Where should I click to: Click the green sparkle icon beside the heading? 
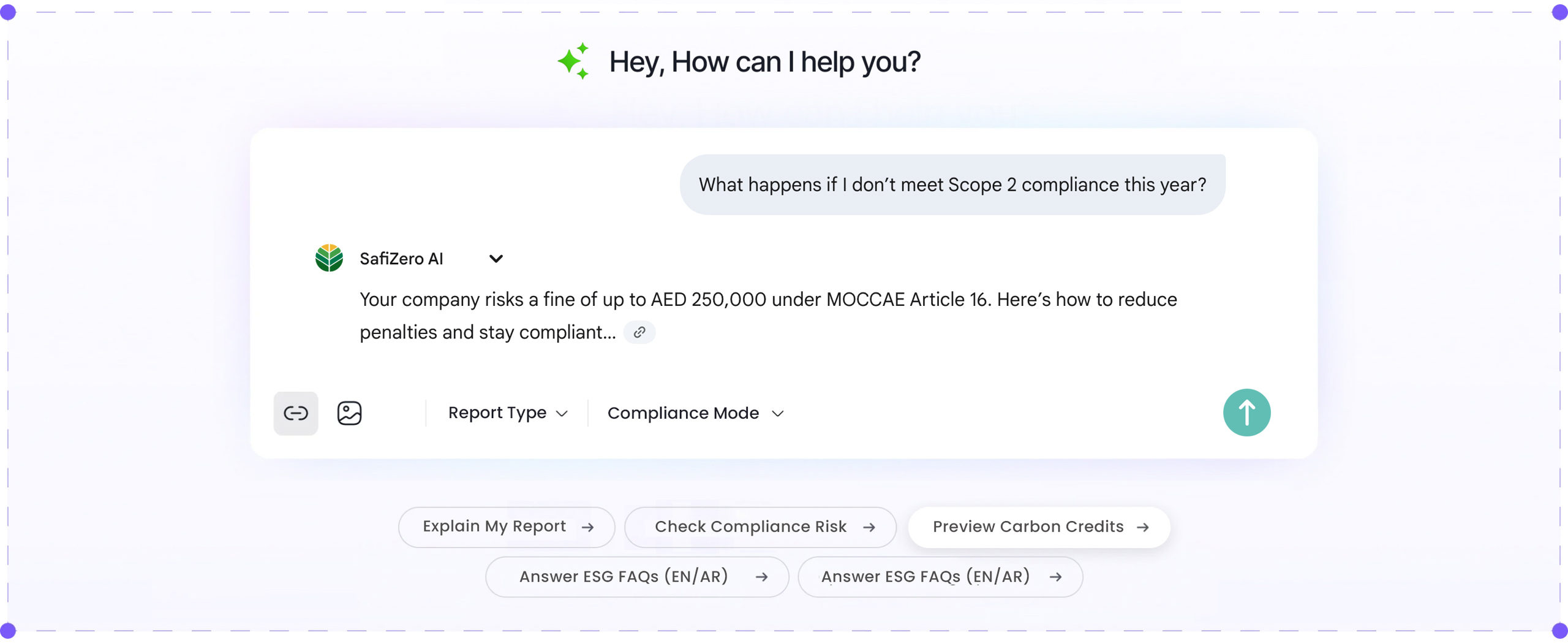pos(573,61)
